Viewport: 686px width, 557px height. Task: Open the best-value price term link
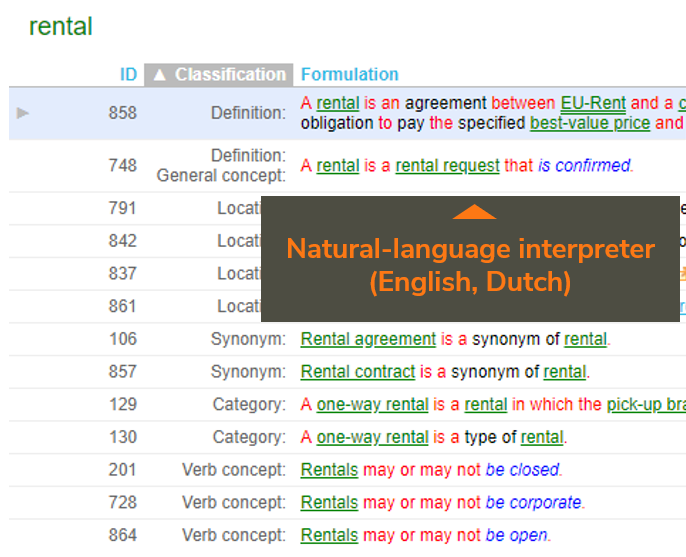(589, 123)
